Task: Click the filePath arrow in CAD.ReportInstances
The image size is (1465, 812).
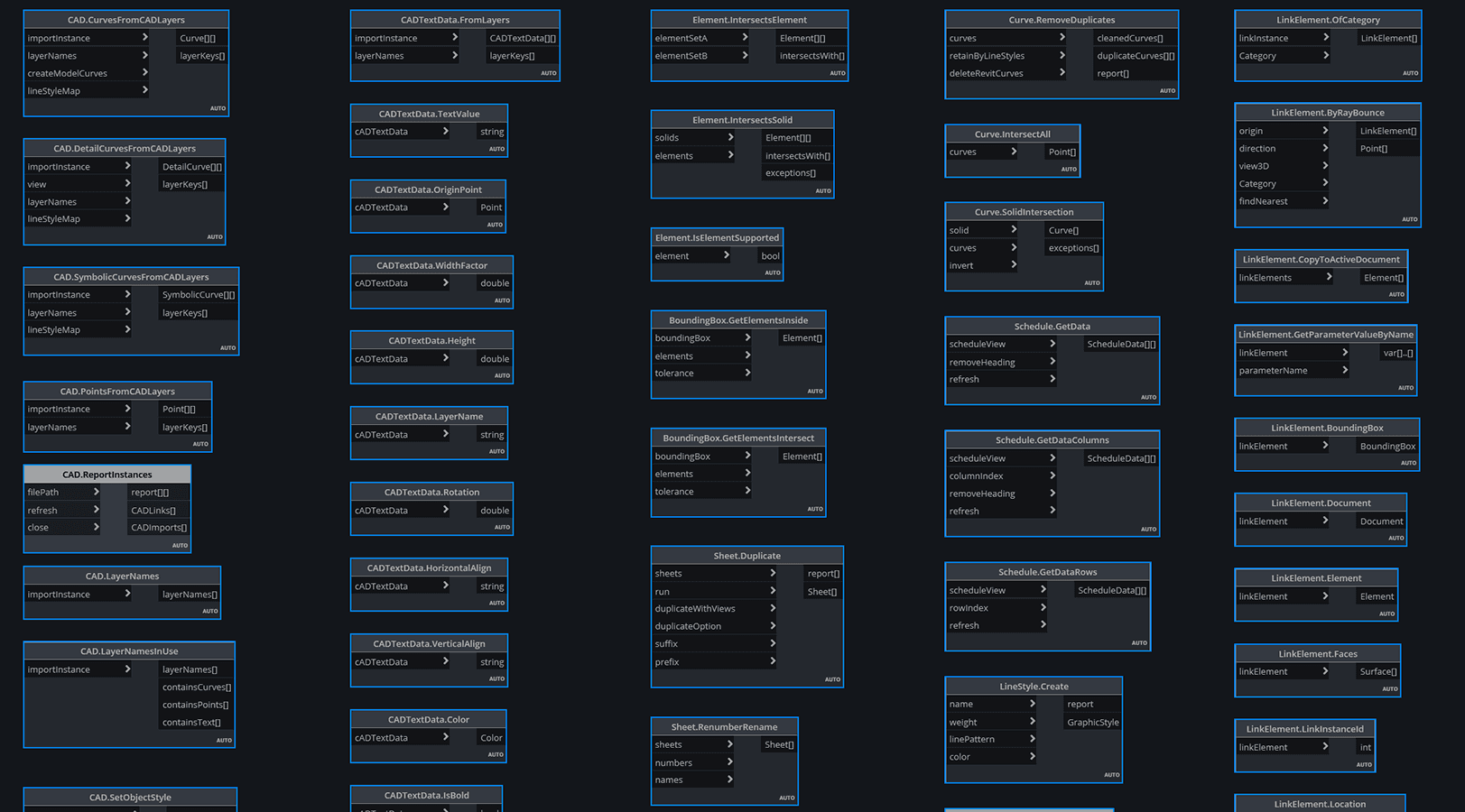Action: coord(96,492)
